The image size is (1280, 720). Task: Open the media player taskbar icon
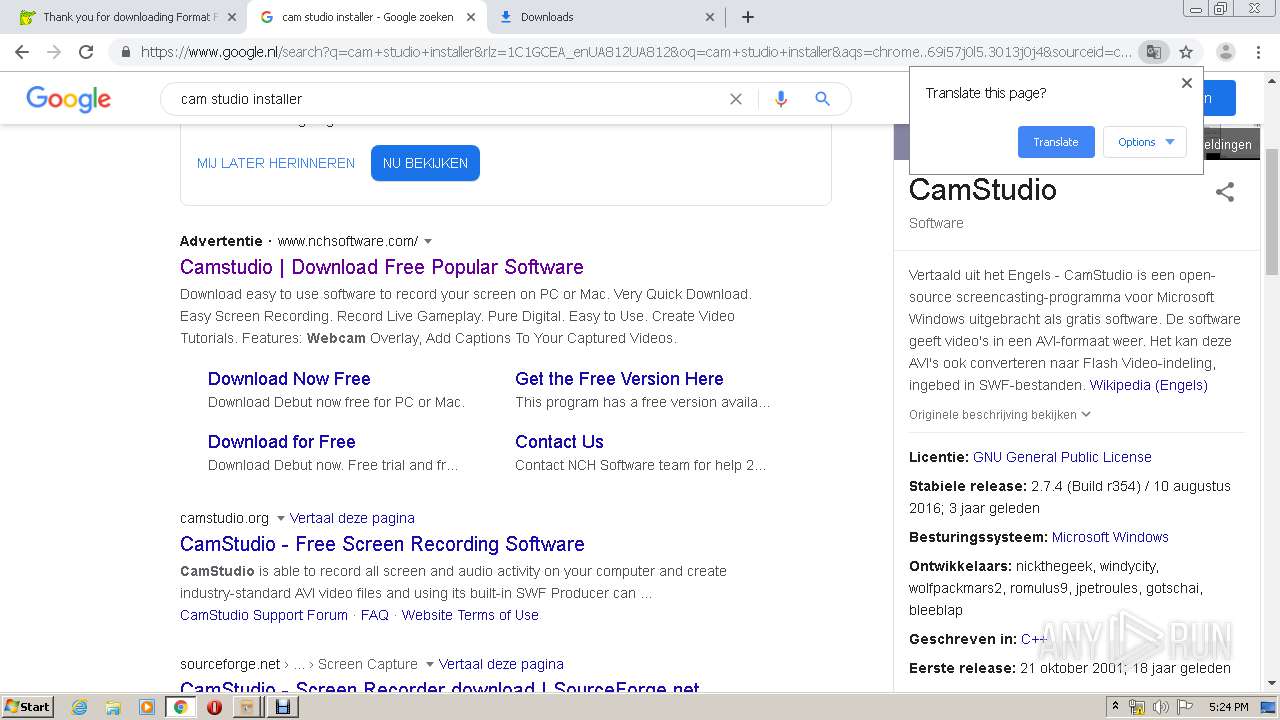(146, 707)
